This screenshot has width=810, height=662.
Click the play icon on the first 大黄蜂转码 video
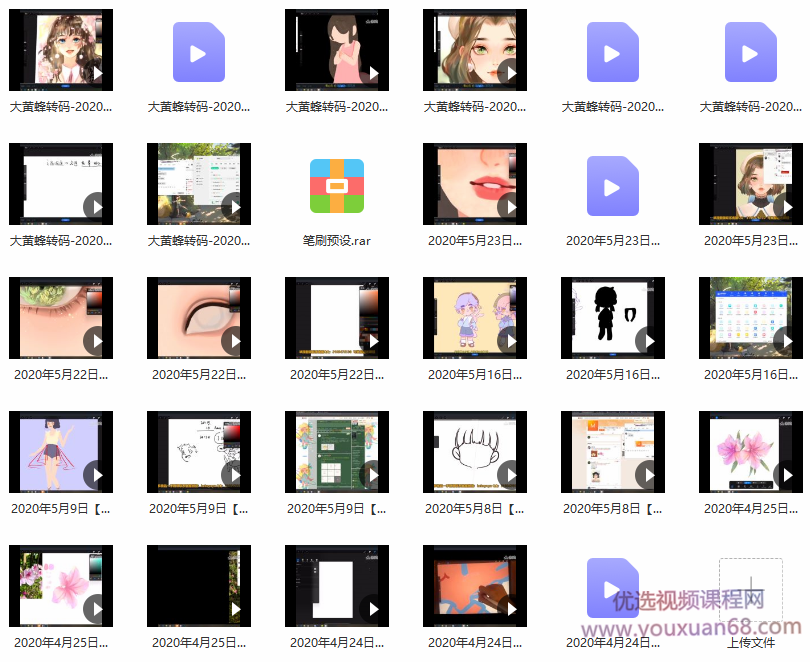point(98,73)
